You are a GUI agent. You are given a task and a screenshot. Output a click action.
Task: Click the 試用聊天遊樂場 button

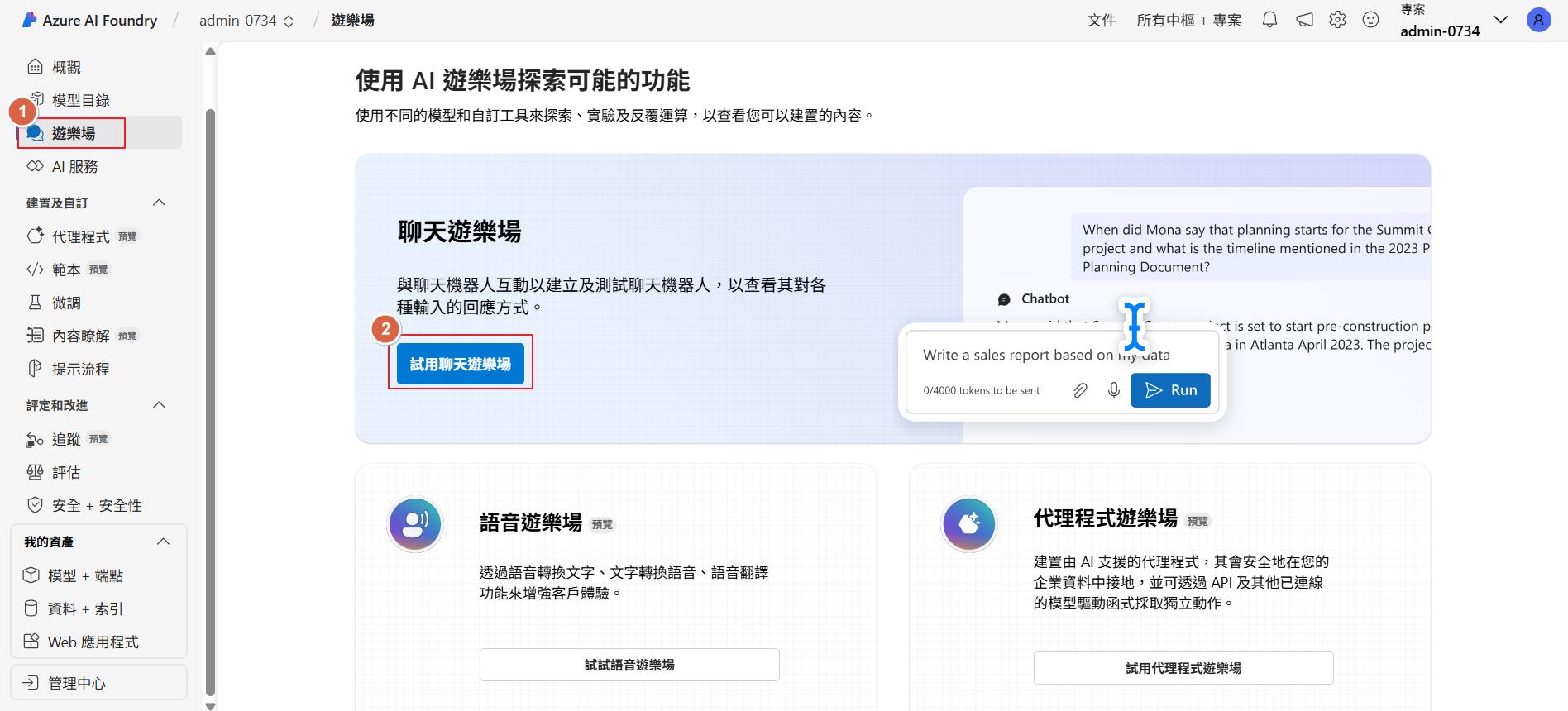(x=461, y=364)
